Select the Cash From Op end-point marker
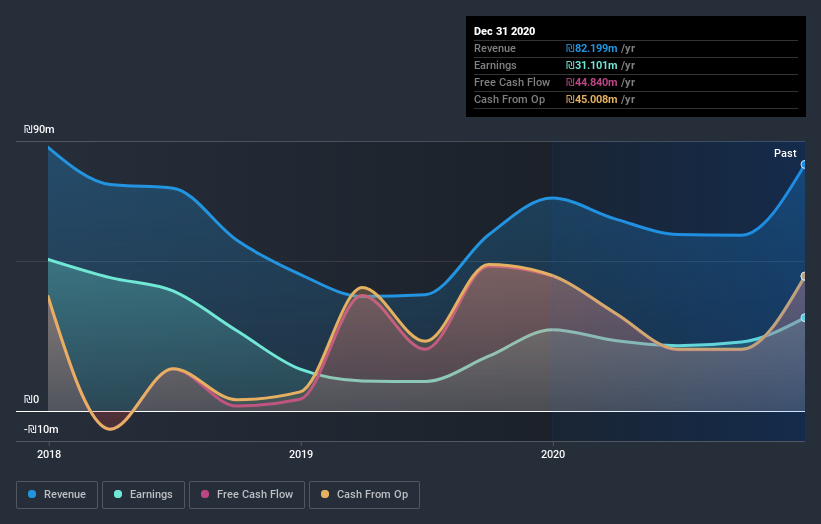The image size is (821, 524). tap(804, 276)
